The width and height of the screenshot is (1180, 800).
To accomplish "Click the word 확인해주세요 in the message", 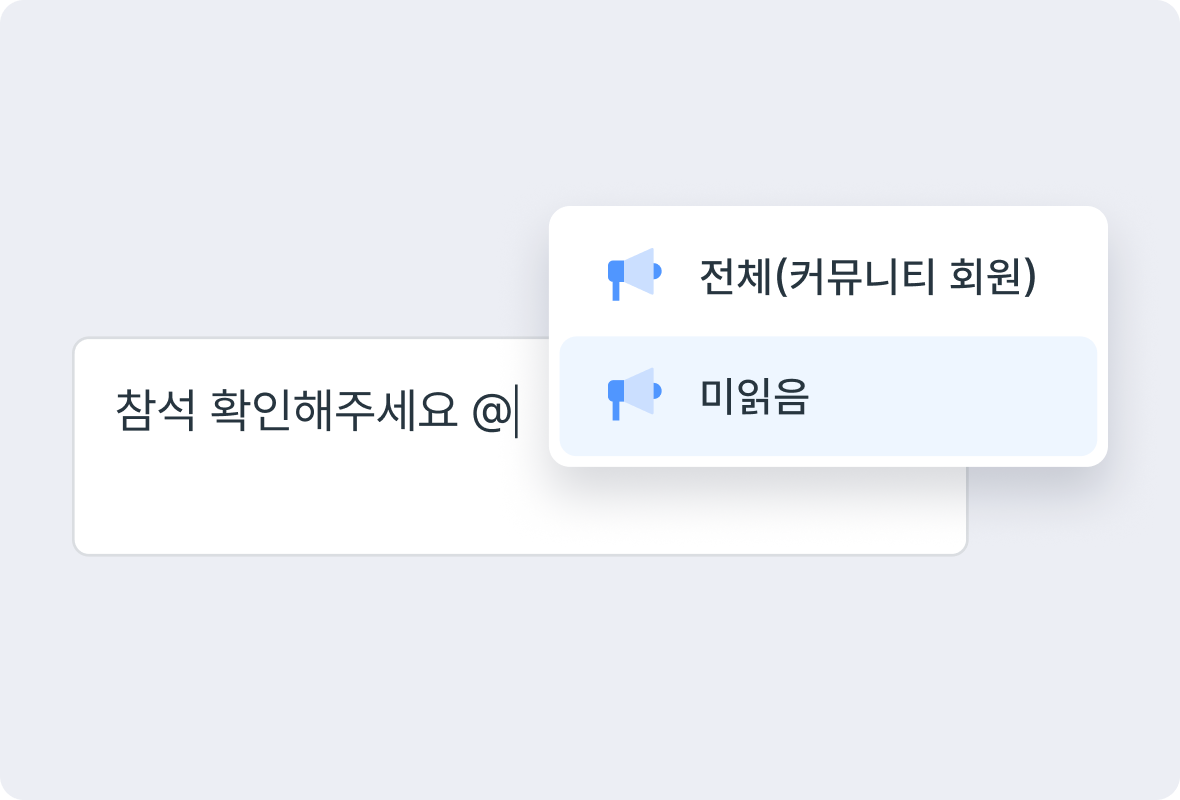I will [334, 411].
